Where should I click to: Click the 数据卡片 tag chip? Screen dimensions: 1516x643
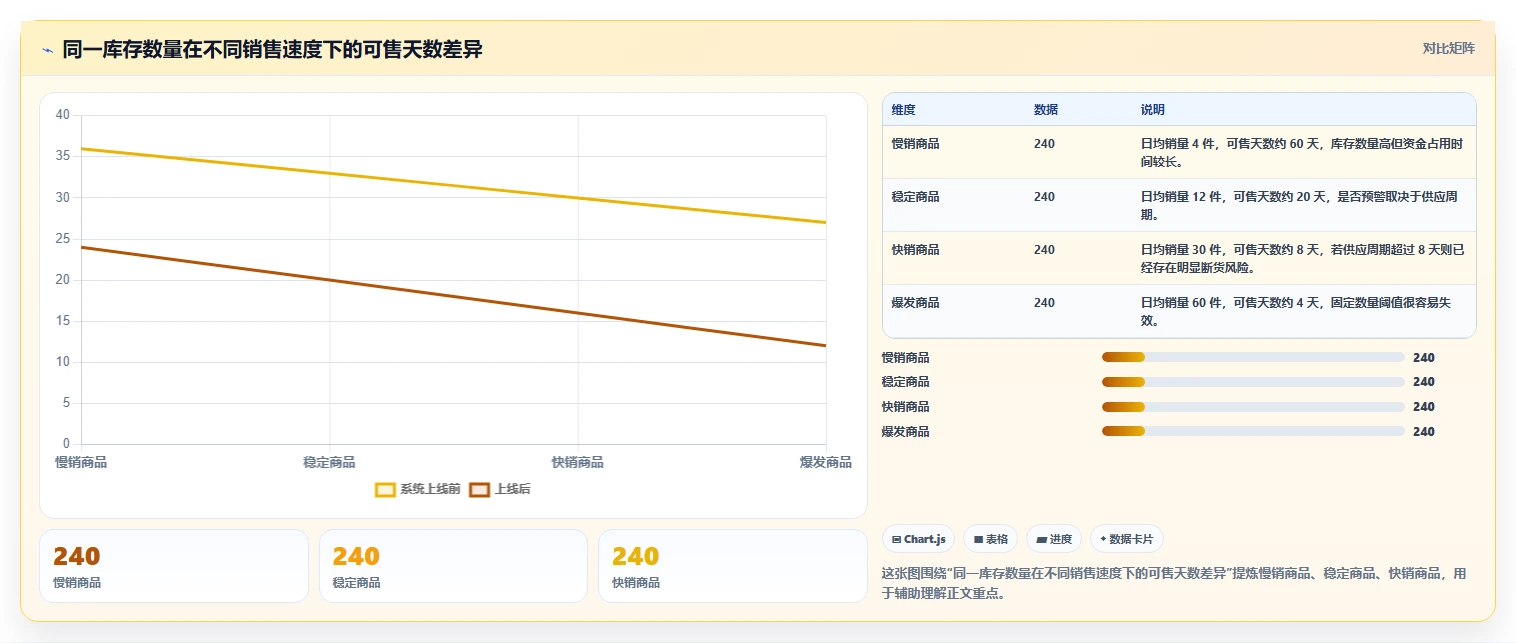coord(1126,539)
